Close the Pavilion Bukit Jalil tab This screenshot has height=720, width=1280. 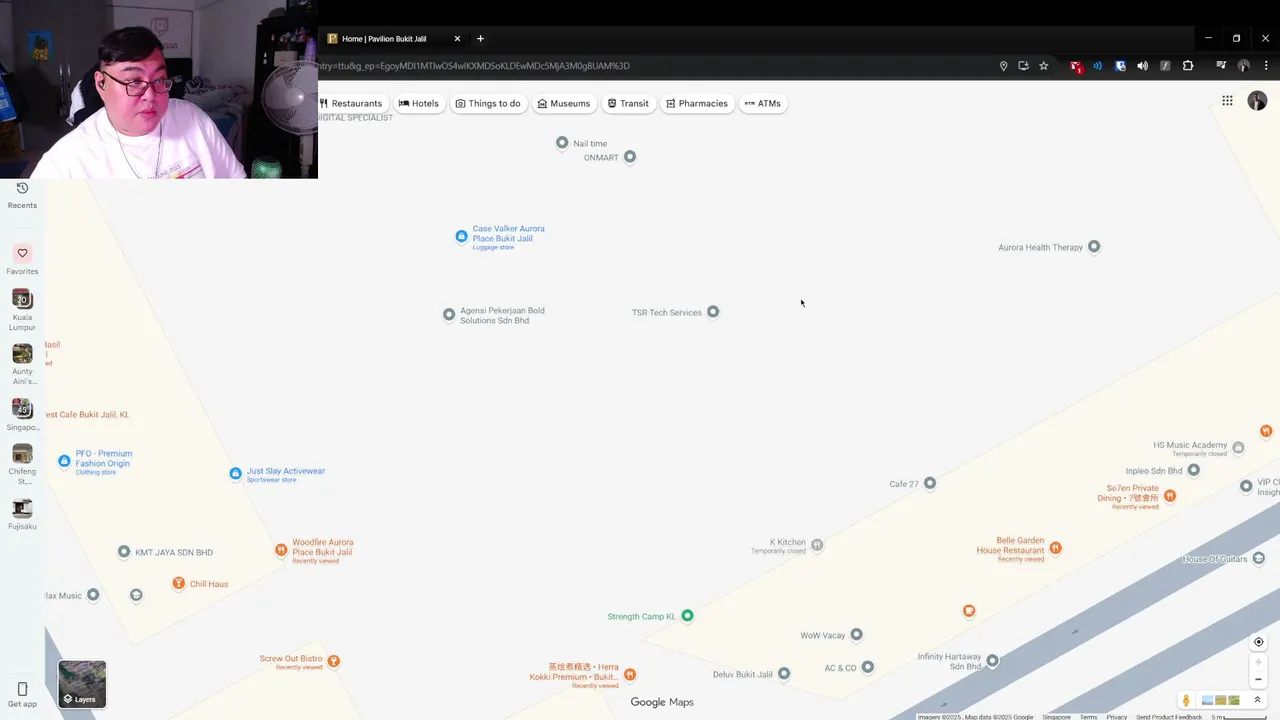457,39
